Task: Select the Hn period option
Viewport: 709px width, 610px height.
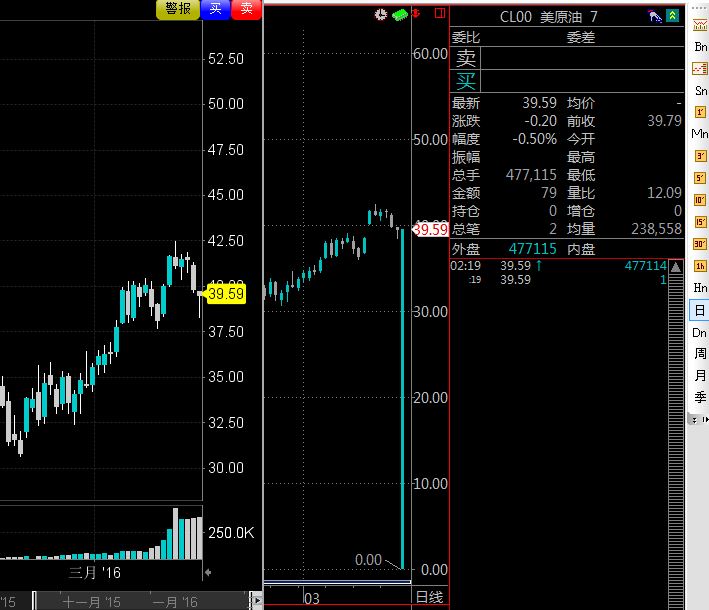Action: coord(700,288)
